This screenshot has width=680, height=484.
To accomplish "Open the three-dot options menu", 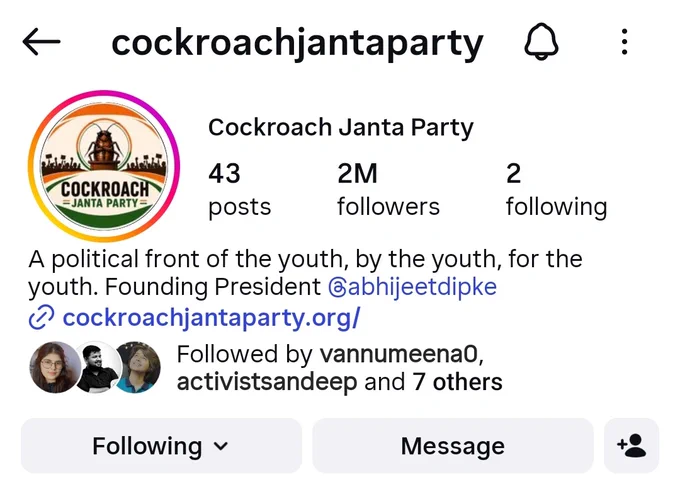I will click(x=624, y=42).
